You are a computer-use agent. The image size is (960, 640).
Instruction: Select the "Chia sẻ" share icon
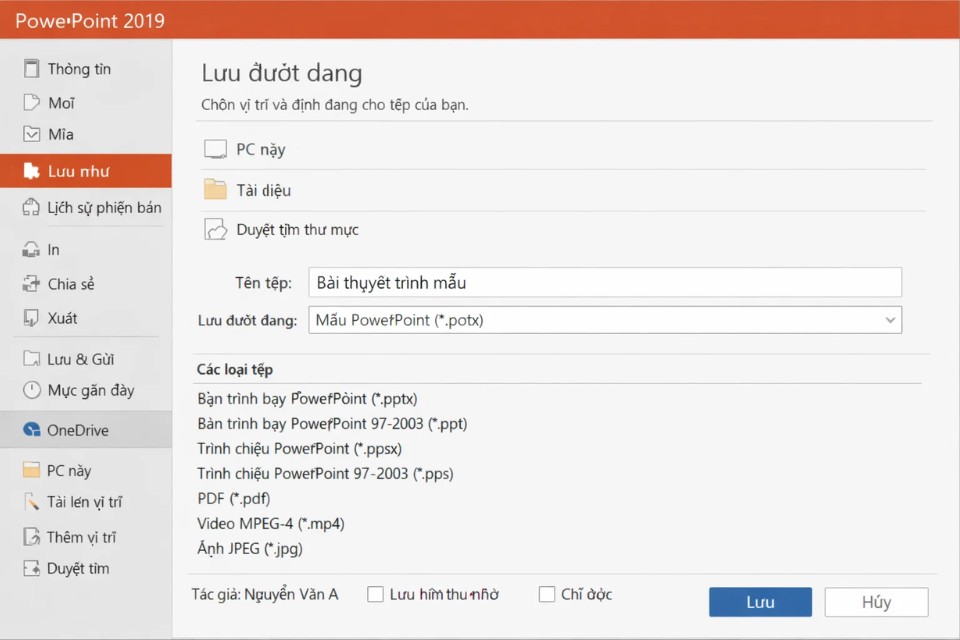point(31,283)
